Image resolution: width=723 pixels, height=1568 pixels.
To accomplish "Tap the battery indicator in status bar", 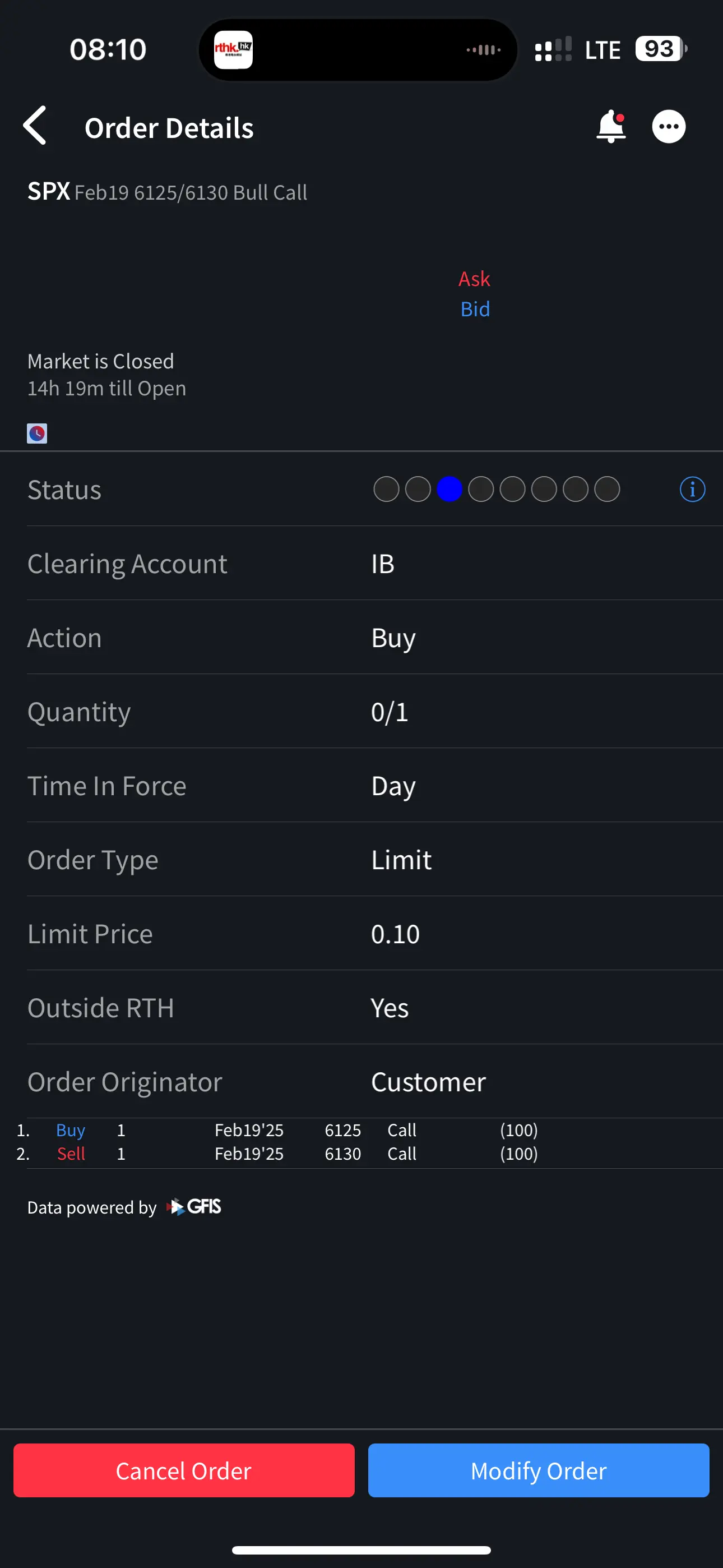I will pos(661,49).
